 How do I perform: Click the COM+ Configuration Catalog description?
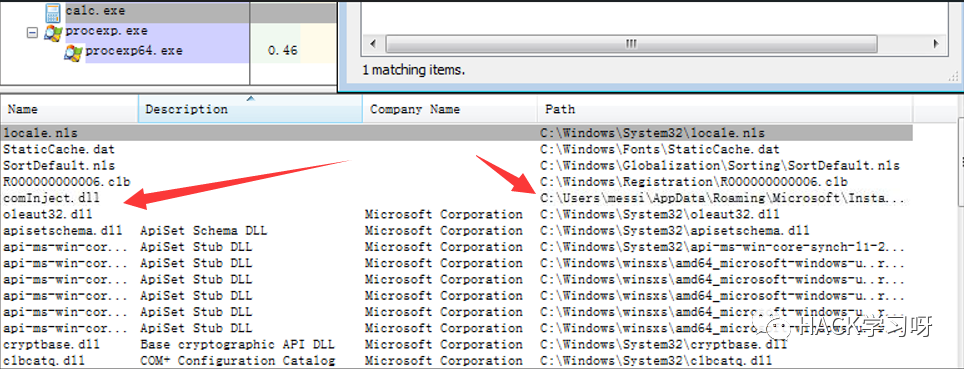pyautogui.click(x=237, y=360)
